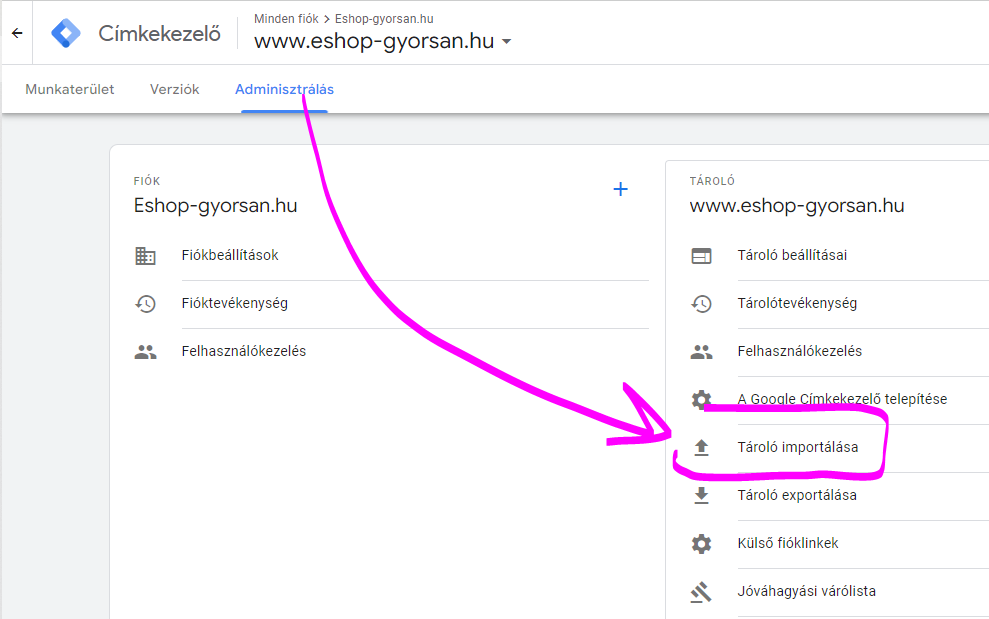
Task: Click the Minden fiók breadcrumb link
Action: click(x=286, y=19)
